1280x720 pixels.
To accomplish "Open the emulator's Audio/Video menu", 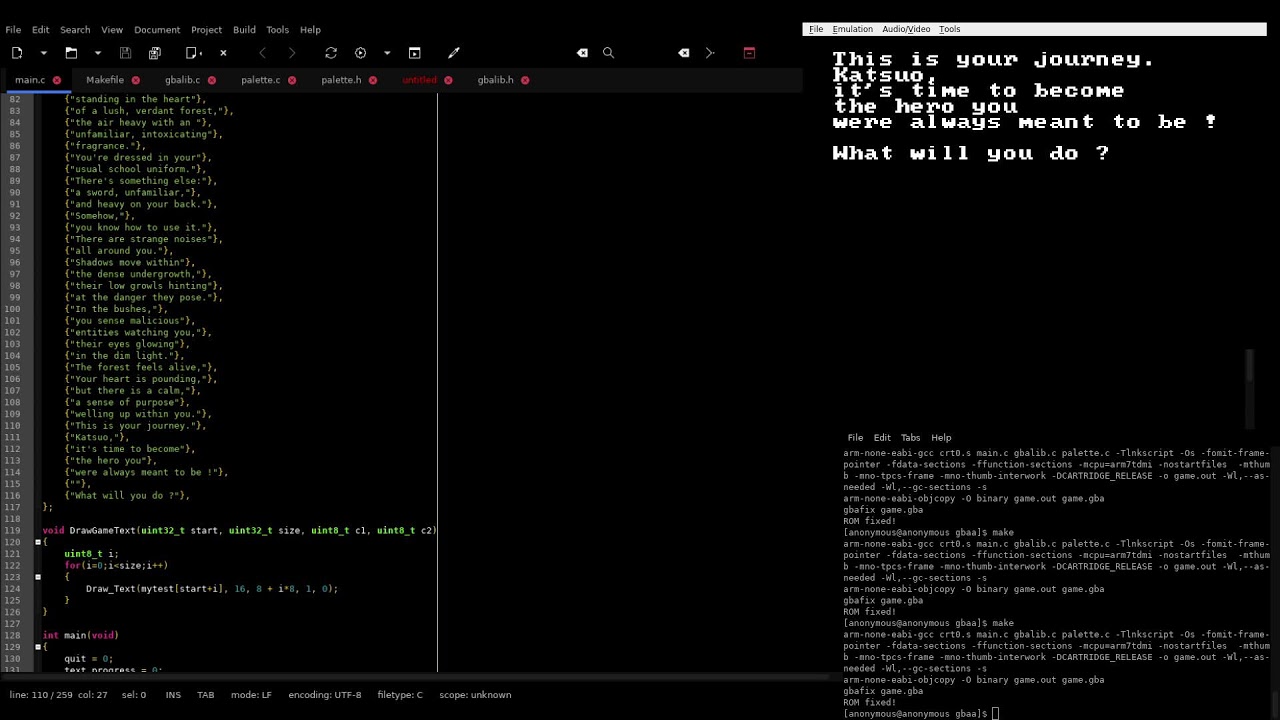I will [906, 29].
